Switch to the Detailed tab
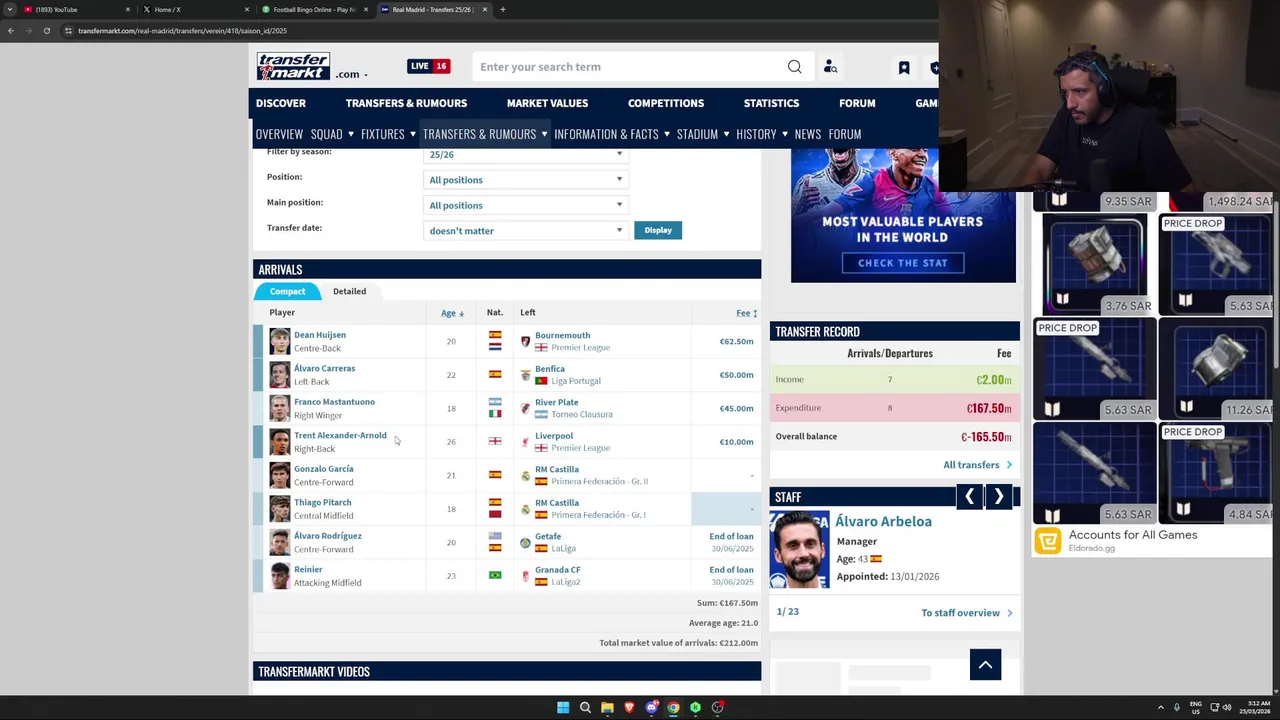 click(349, 291)
